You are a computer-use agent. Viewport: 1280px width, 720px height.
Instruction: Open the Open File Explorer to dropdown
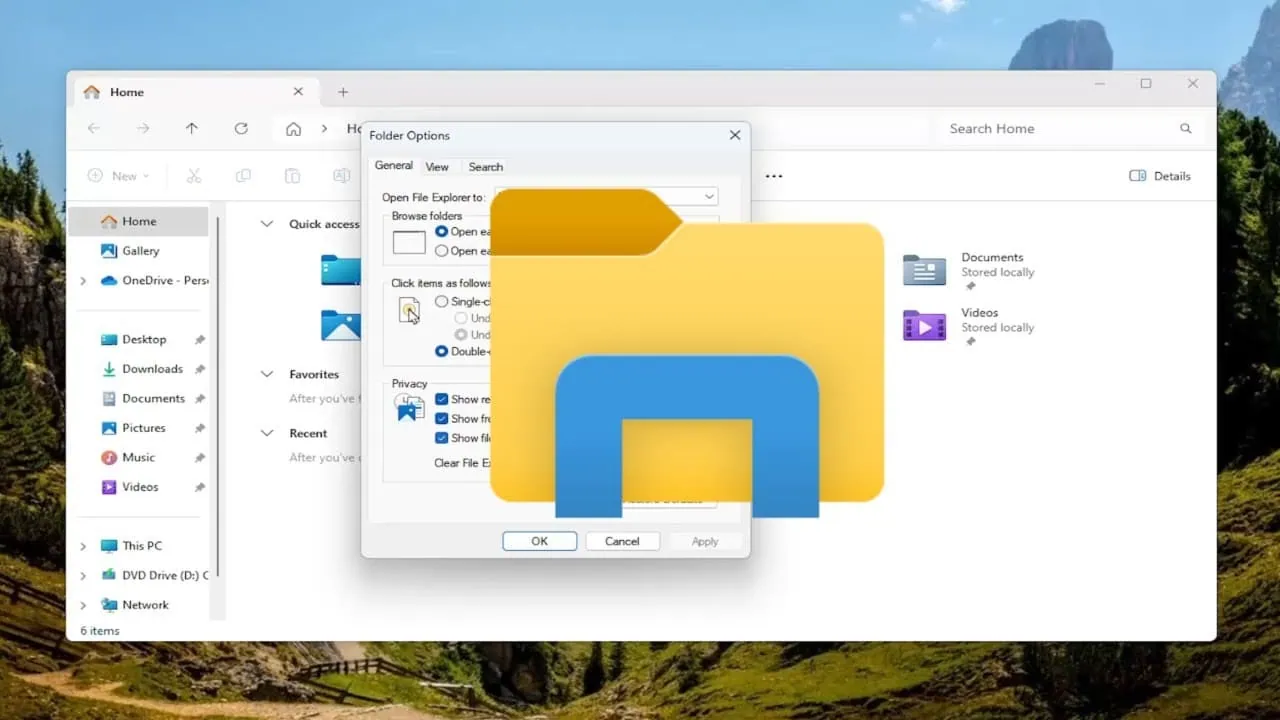pyautogui.click(x=708, y=196)
